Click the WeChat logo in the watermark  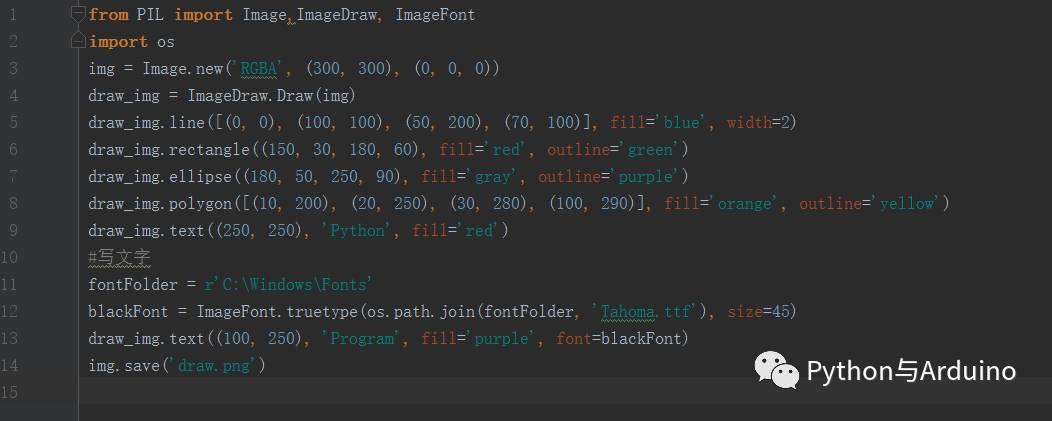[x=776, y=370]
